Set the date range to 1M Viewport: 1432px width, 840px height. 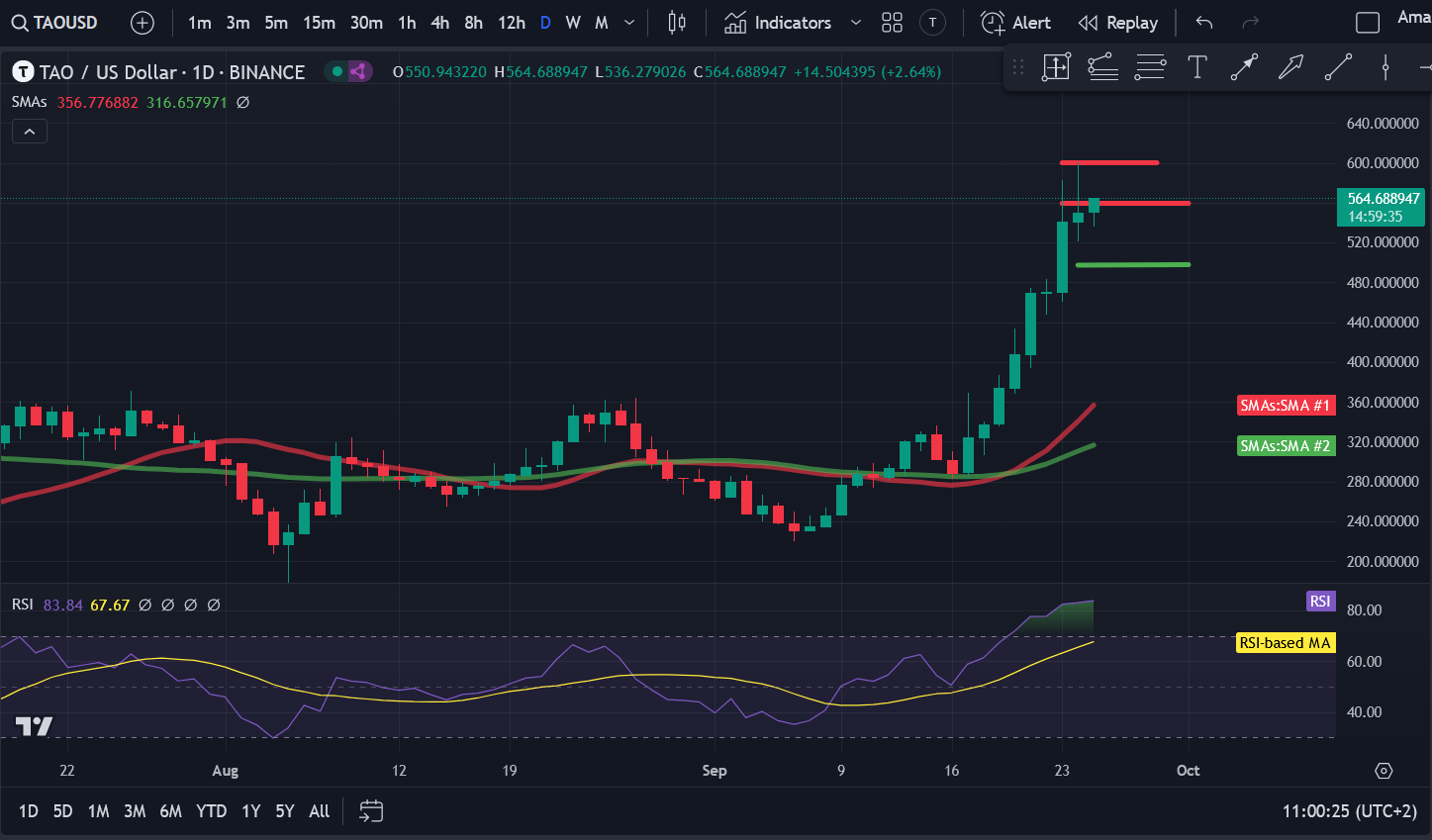coord(98,811)
